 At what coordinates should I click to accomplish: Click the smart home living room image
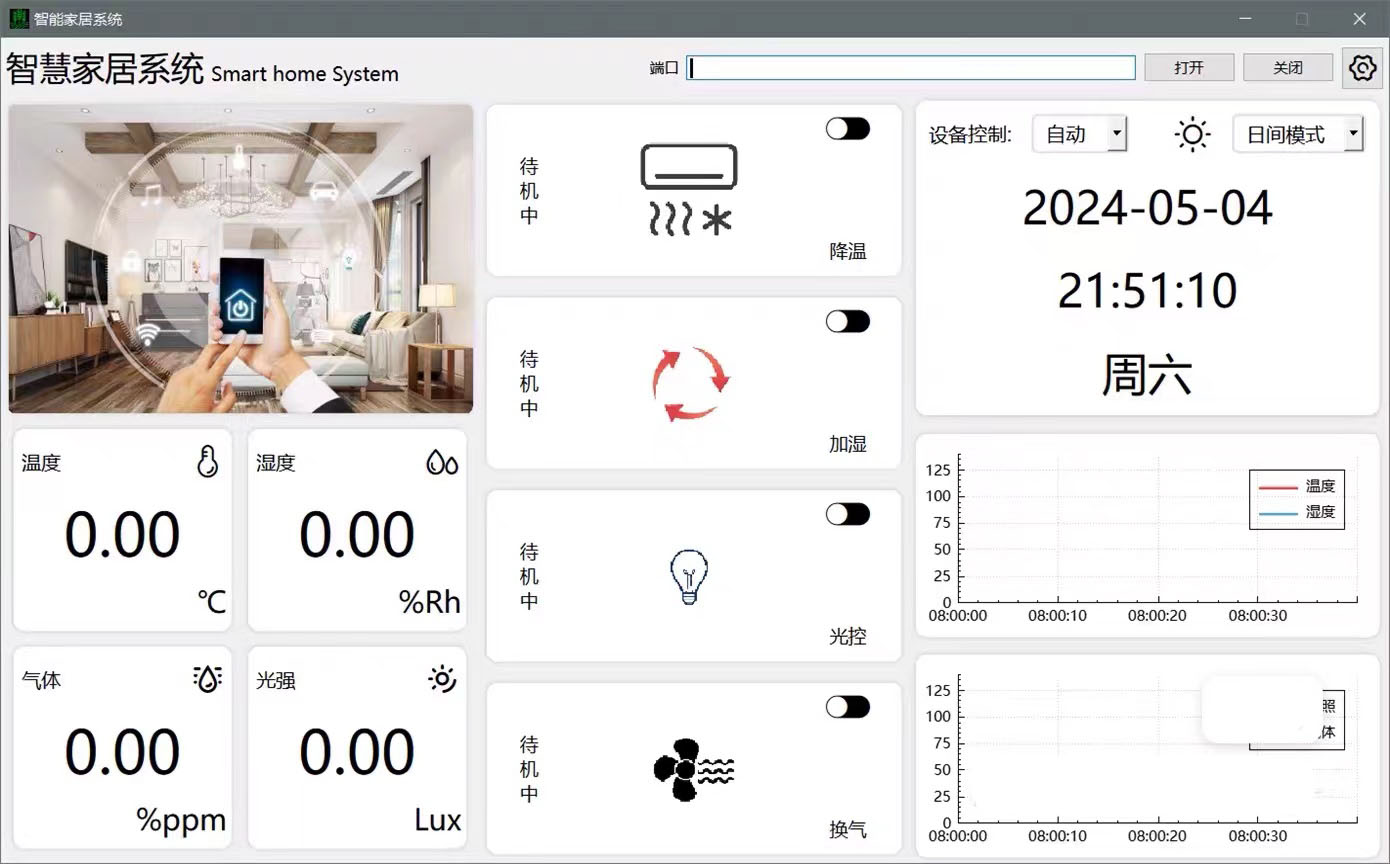coord(241,258)
